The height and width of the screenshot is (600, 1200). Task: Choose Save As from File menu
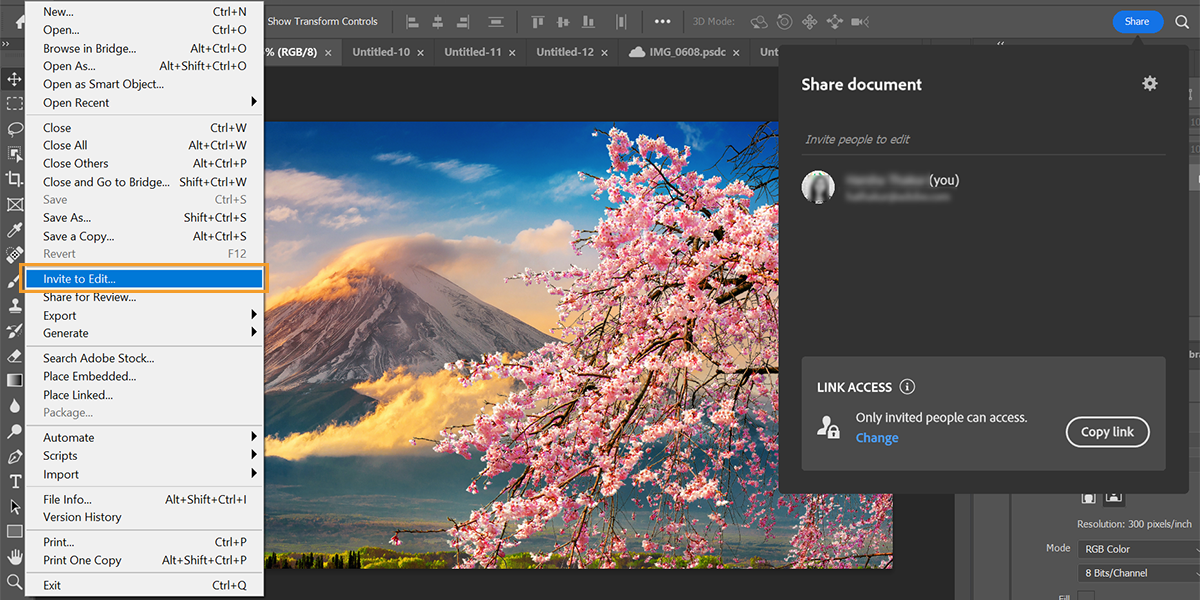147,217
